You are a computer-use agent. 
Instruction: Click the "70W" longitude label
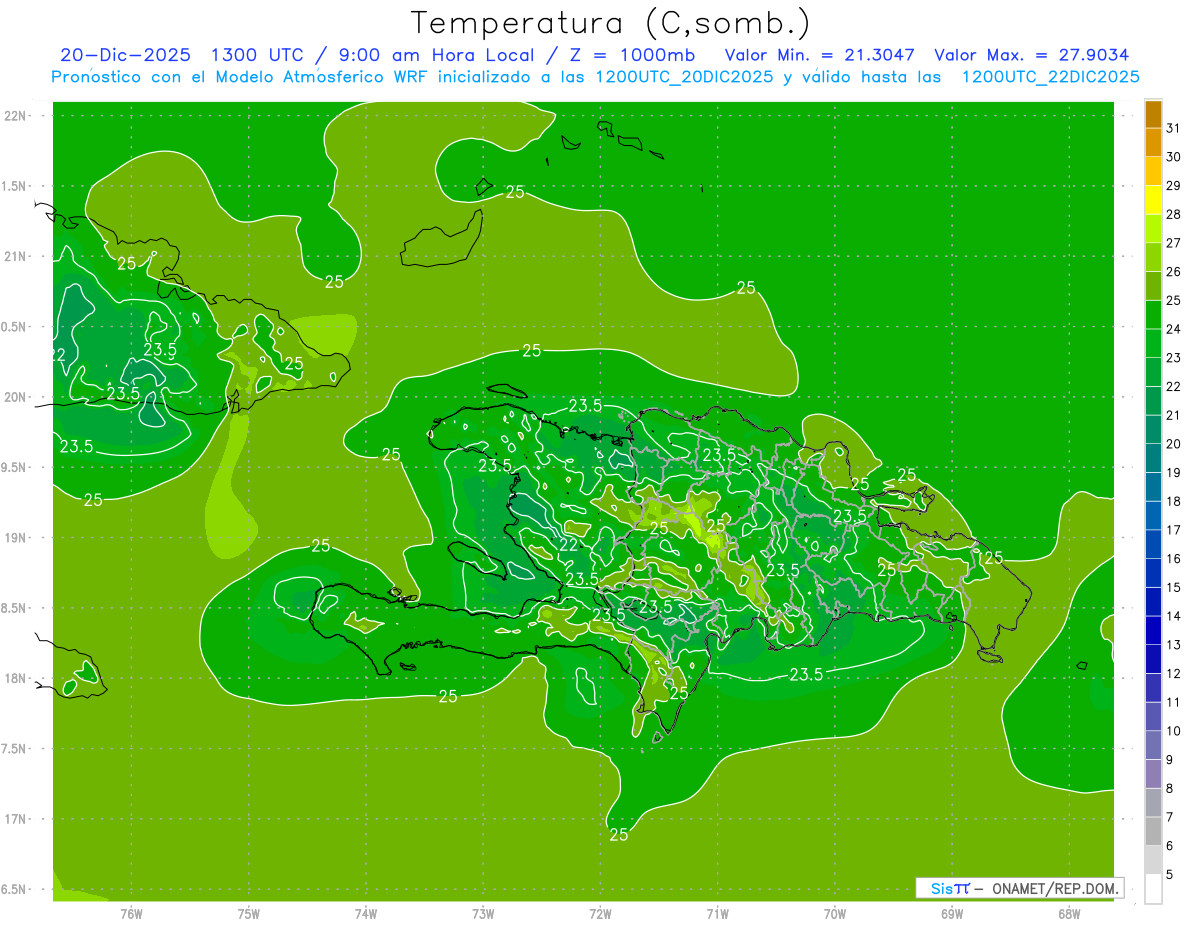point(834,913)
